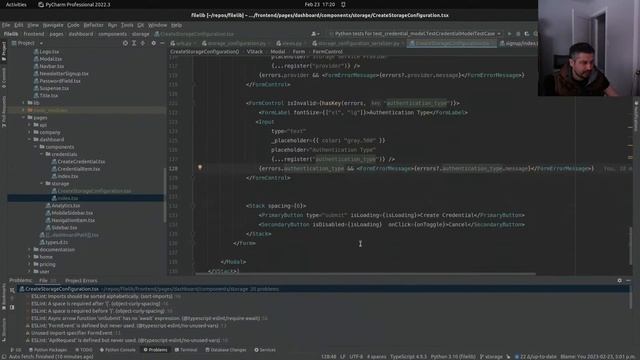Open Terminal tool window
This screenshot has height=360, width=640.
186,350
